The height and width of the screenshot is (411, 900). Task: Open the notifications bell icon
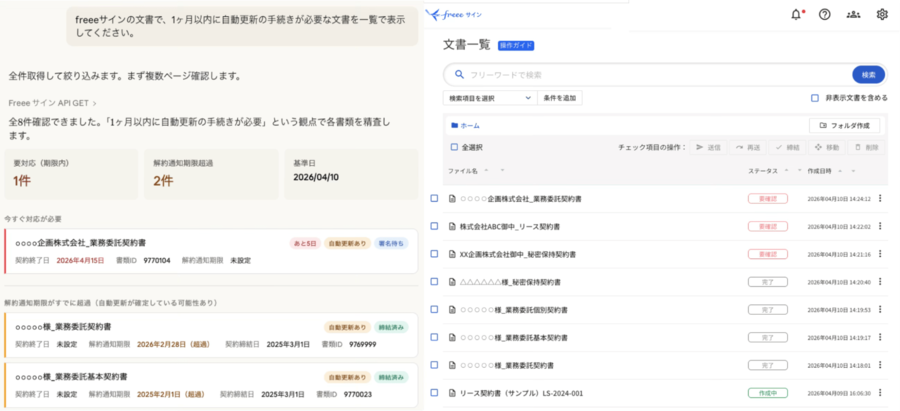[796, 14]
